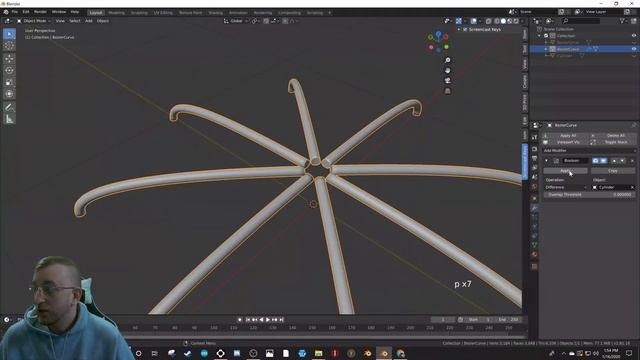Toggle camera view icon in viewport
This screenshot has width=640, height=360.
[x=448, y=80]
